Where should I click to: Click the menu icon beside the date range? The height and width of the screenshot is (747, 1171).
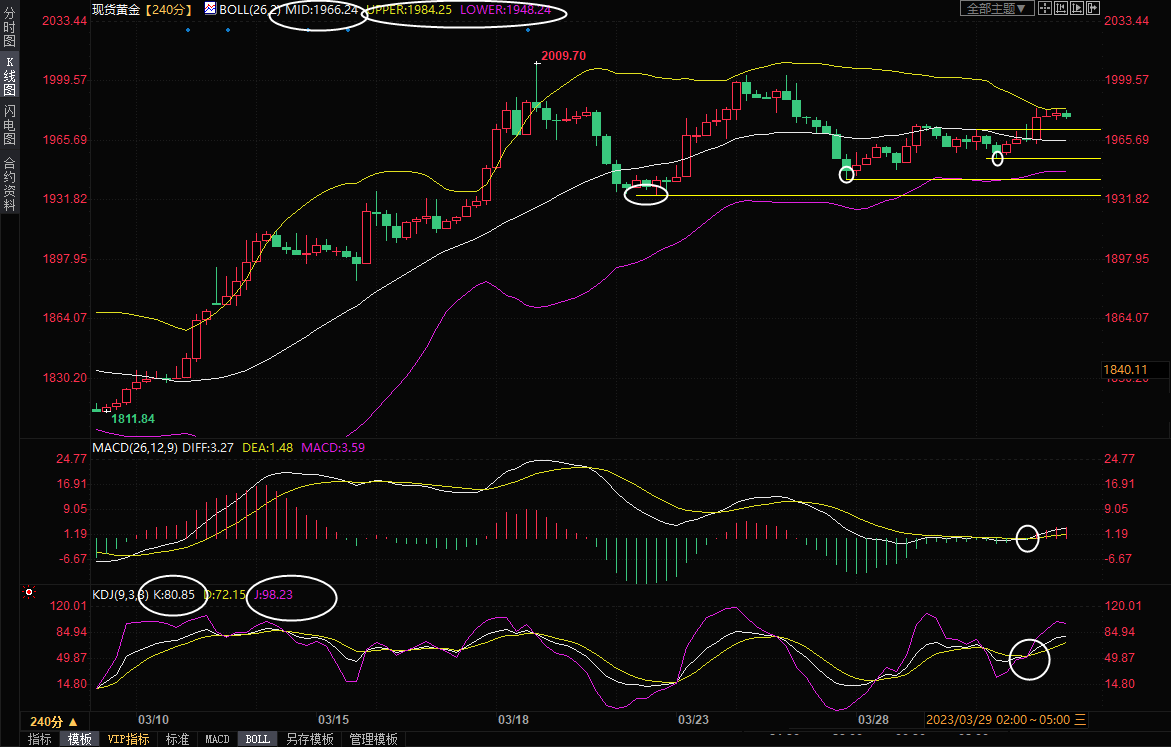coord(1080,720)
